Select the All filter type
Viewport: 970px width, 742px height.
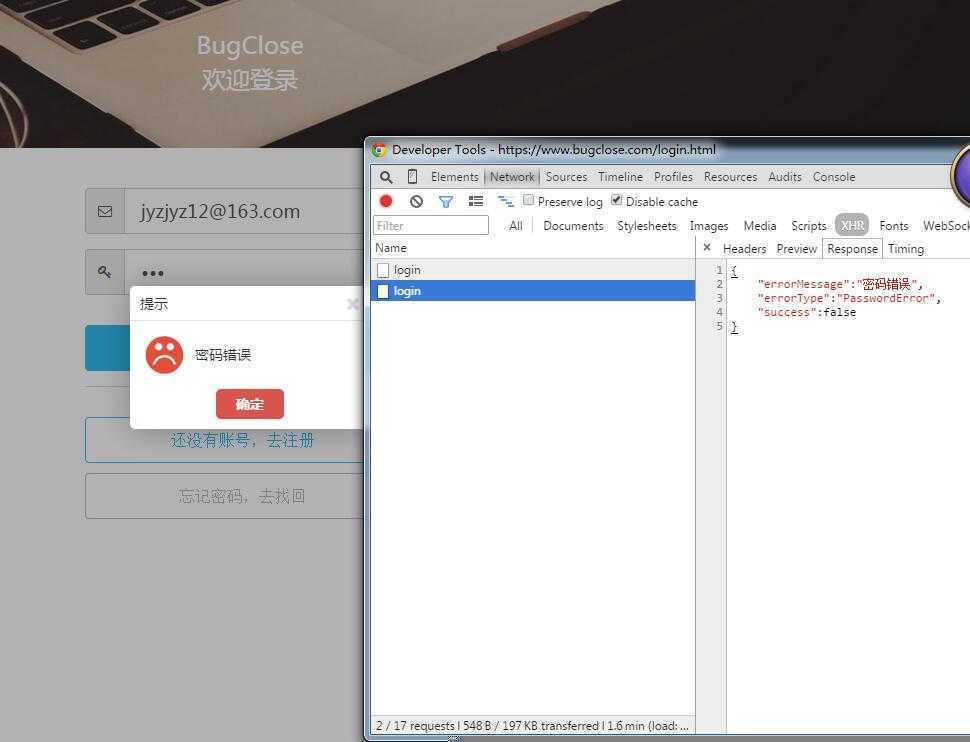[516, 226]
